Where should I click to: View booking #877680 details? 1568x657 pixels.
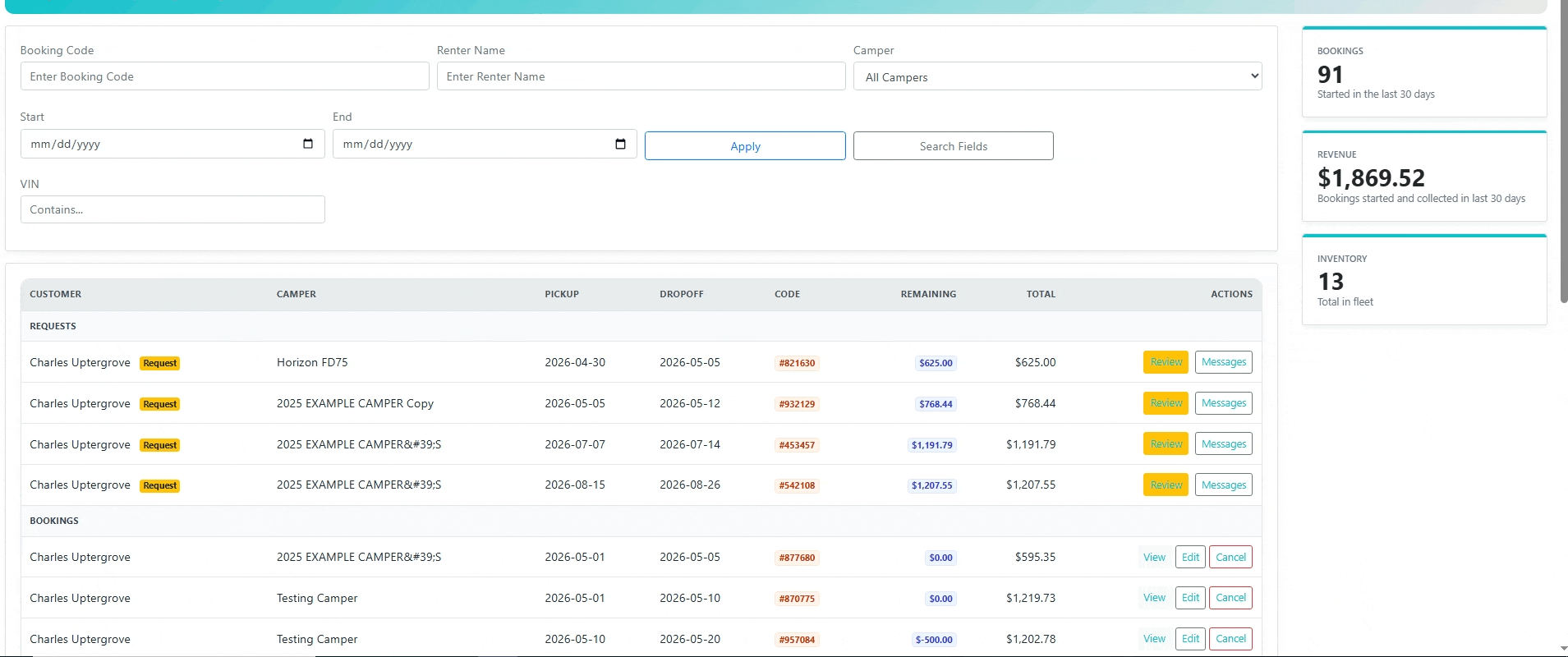point(1154,558)
